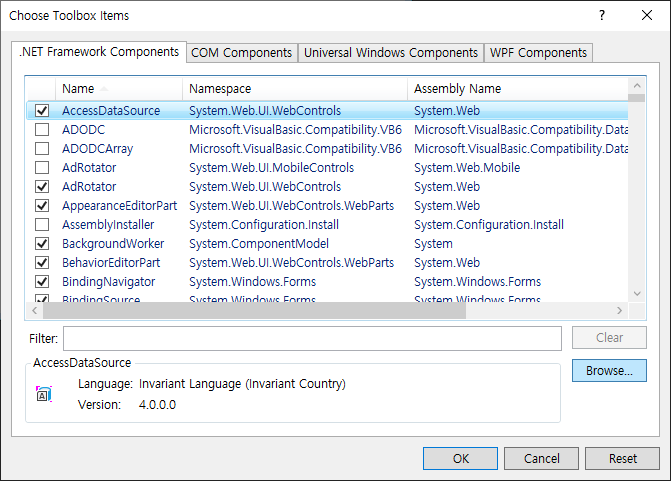Sort list by Namespace column header
671x481 pixels.
point(295,89)
